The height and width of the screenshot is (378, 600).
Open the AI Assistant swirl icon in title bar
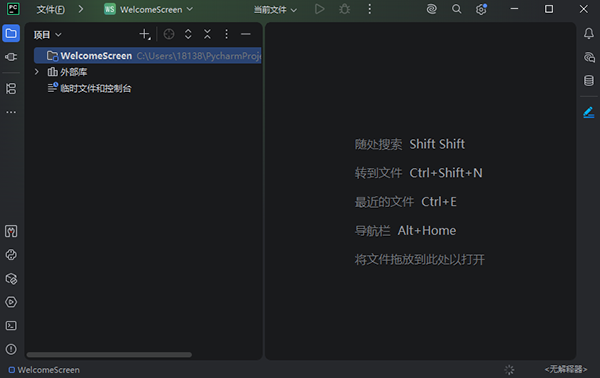(432, 9)
